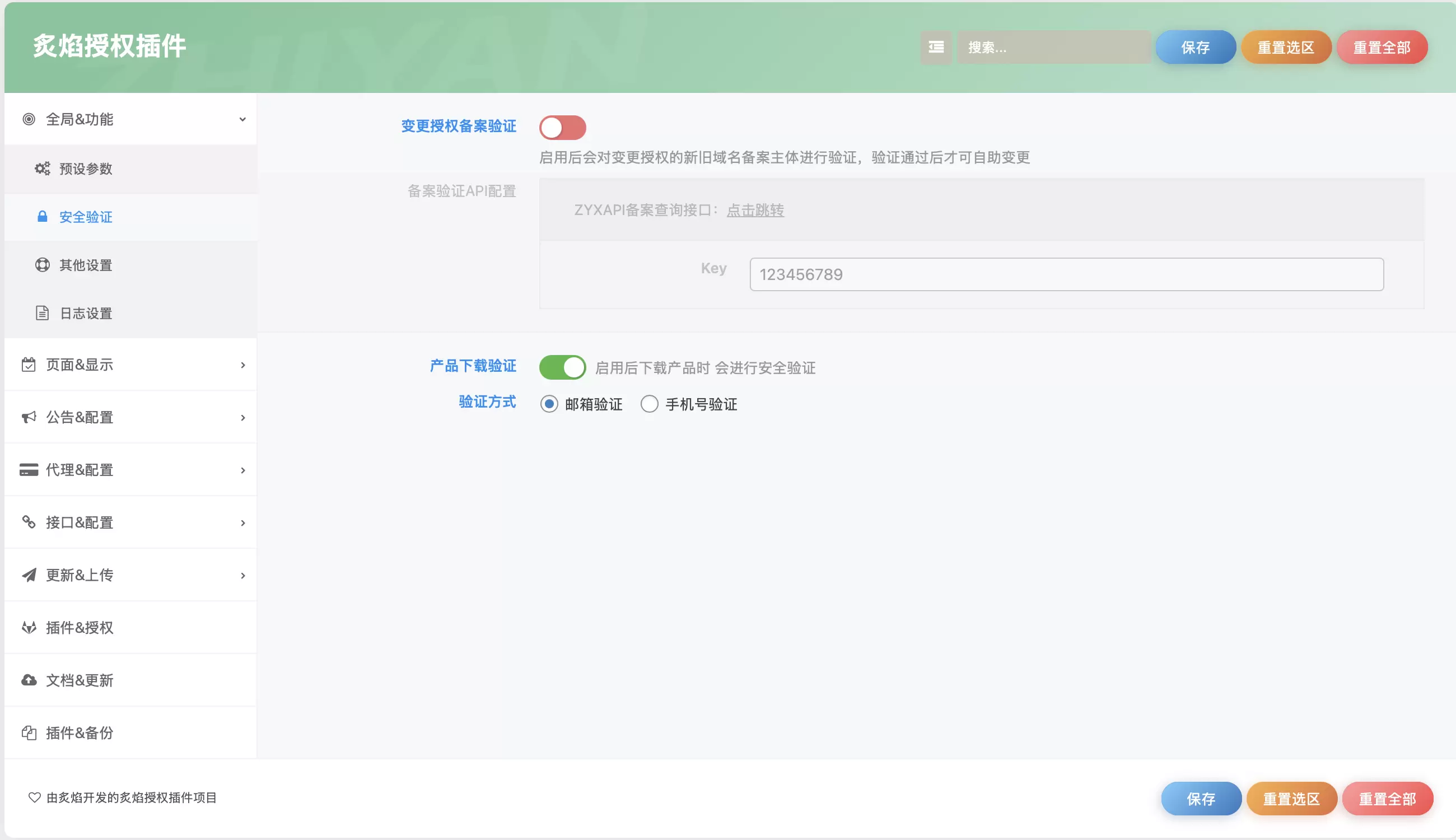Viewport: 1456px width, 840px height.
Task: Click the bottom 重置全部 button
Action: [1387, 799]
